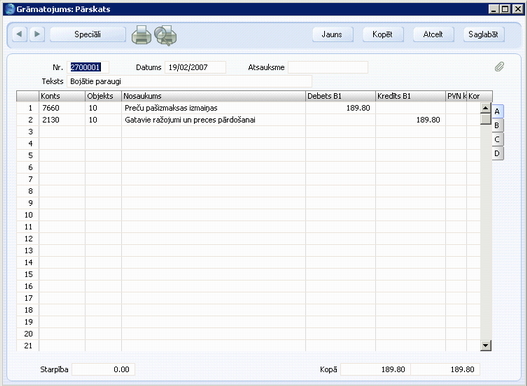
Task: Maximize the Grāmatojums window
Action: pos(505,9)
